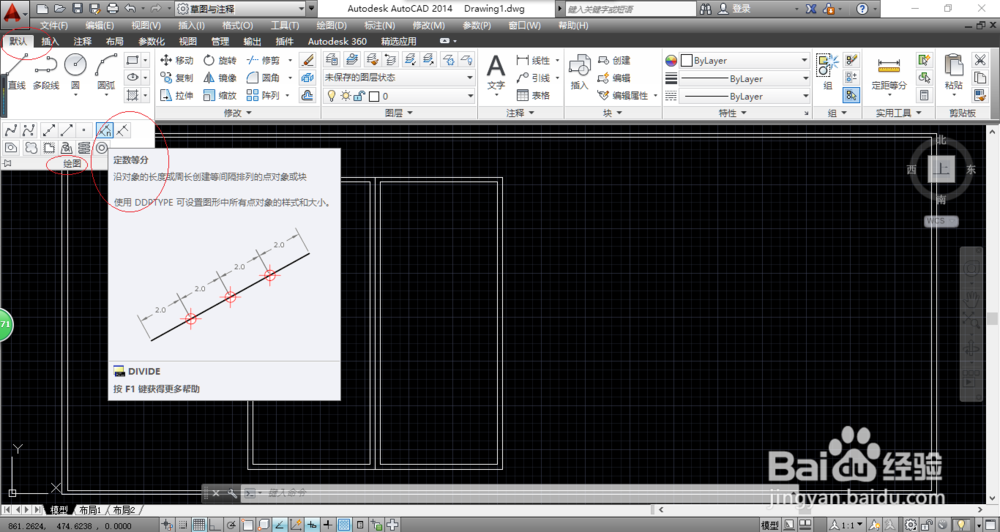
Task: Toggle snap mode in status bar
Action: point(183,525)
